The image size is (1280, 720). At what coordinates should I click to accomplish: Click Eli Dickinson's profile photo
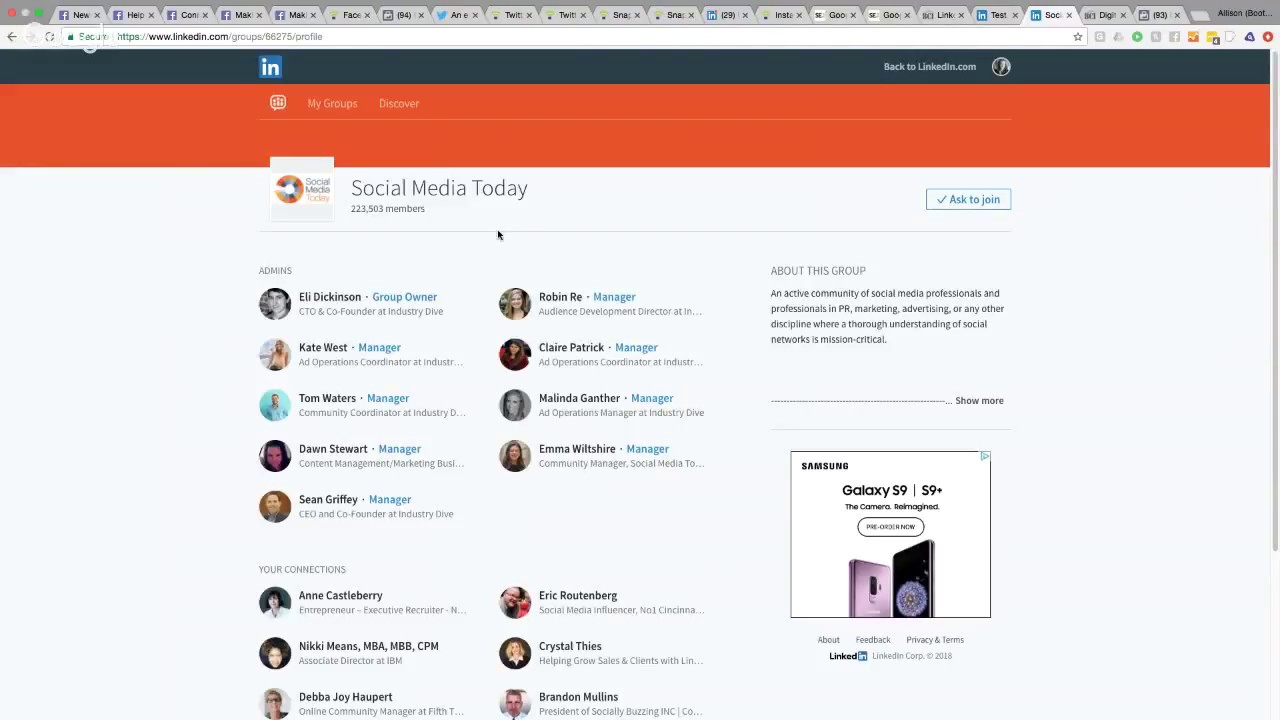coord(275,304)
